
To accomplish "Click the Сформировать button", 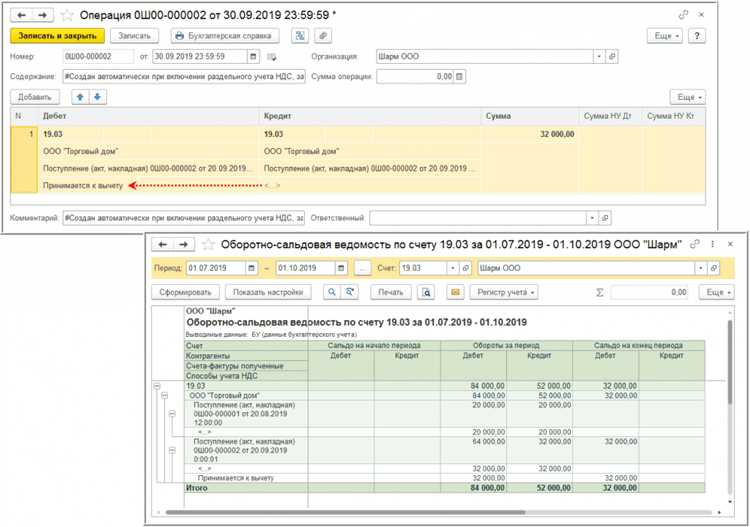I will tap(185, 292).
